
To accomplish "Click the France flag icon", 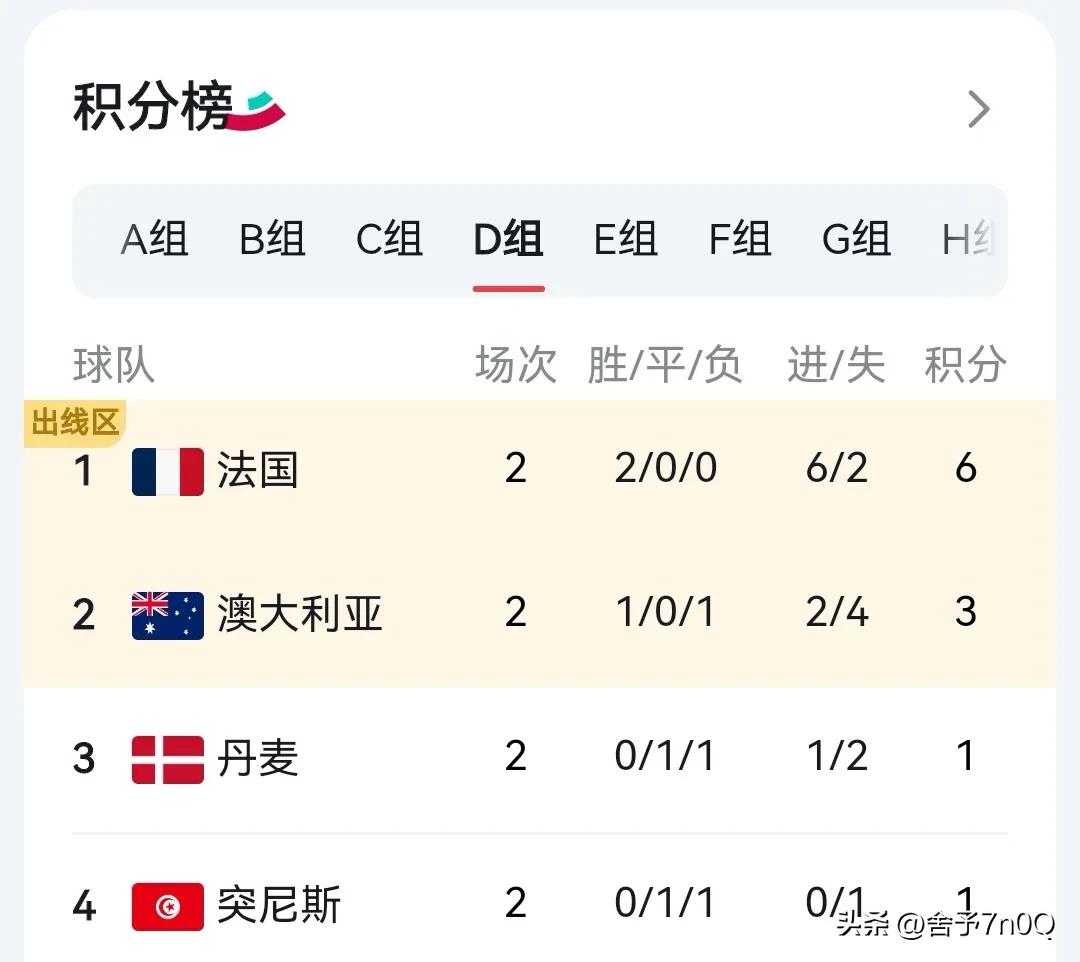I will tap(167, 471).
